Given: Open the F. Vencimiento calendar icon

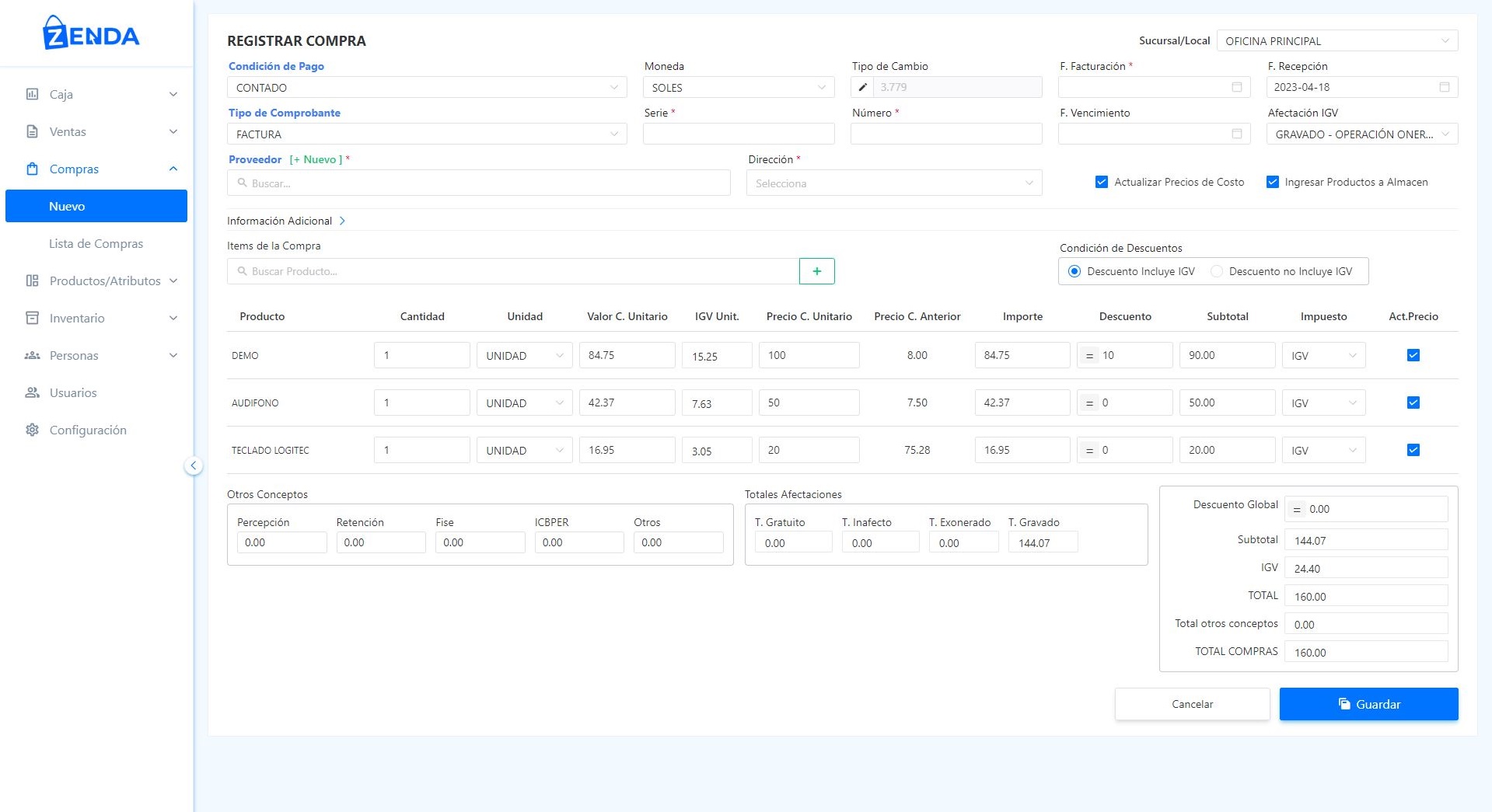Looking at the screenshot, I should point(1236,134).
